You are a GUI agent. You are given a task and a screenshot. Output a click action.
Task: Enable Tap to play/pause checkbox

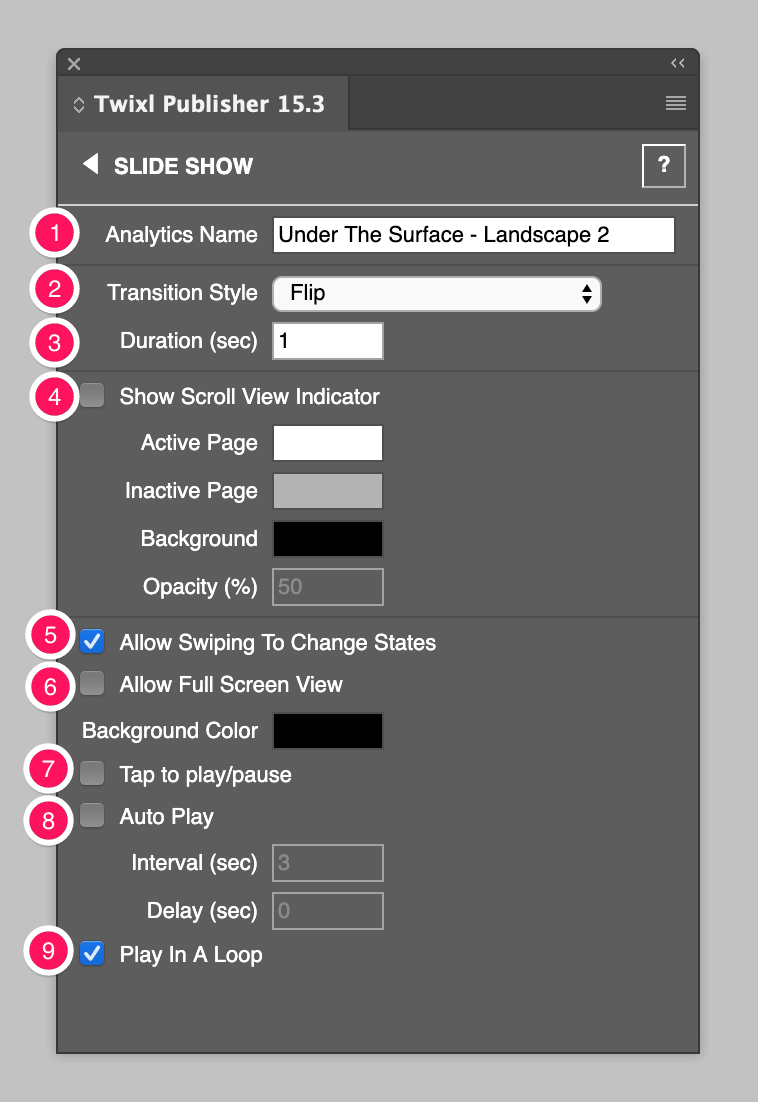pyautogui.click(x=92, y=774)
